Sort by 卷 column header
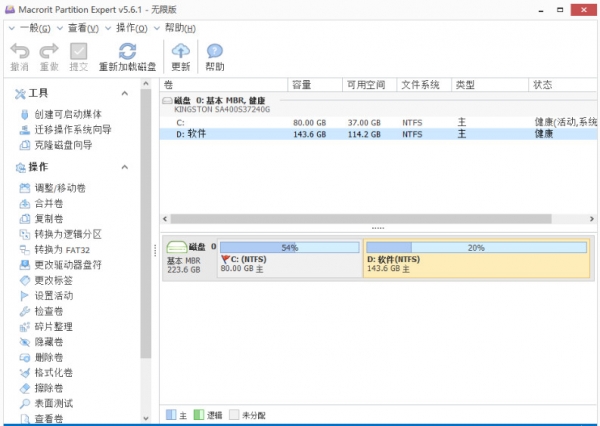 (224, 85)
